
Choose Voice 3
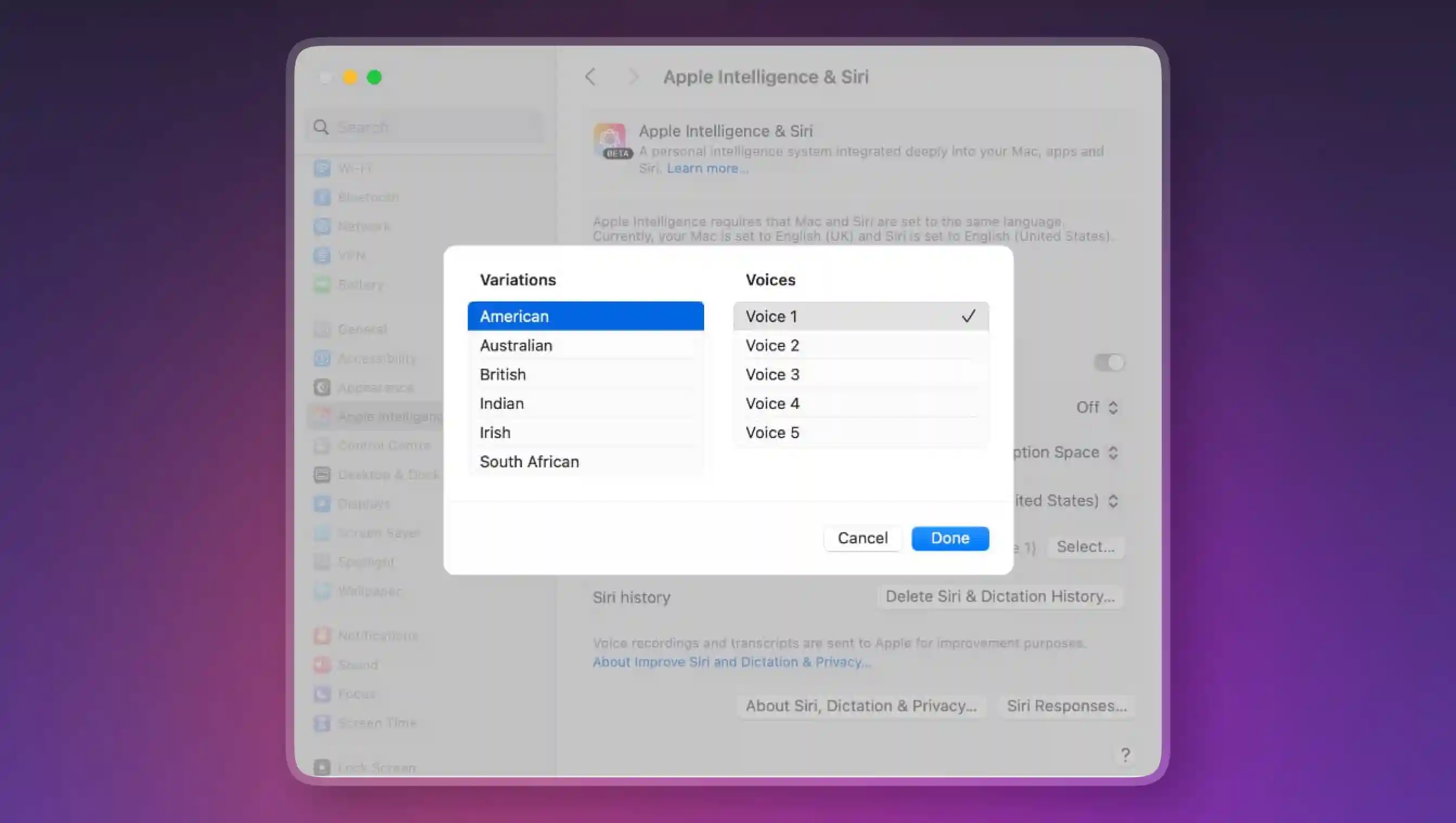click(861, 374)
